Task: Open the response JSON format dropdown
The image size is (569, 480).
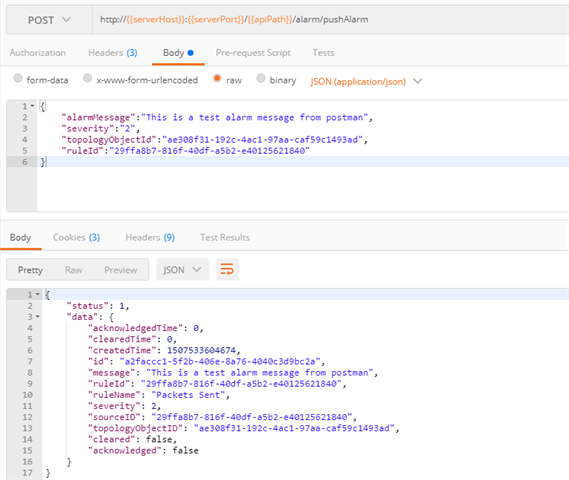Action: click(183, 270)
